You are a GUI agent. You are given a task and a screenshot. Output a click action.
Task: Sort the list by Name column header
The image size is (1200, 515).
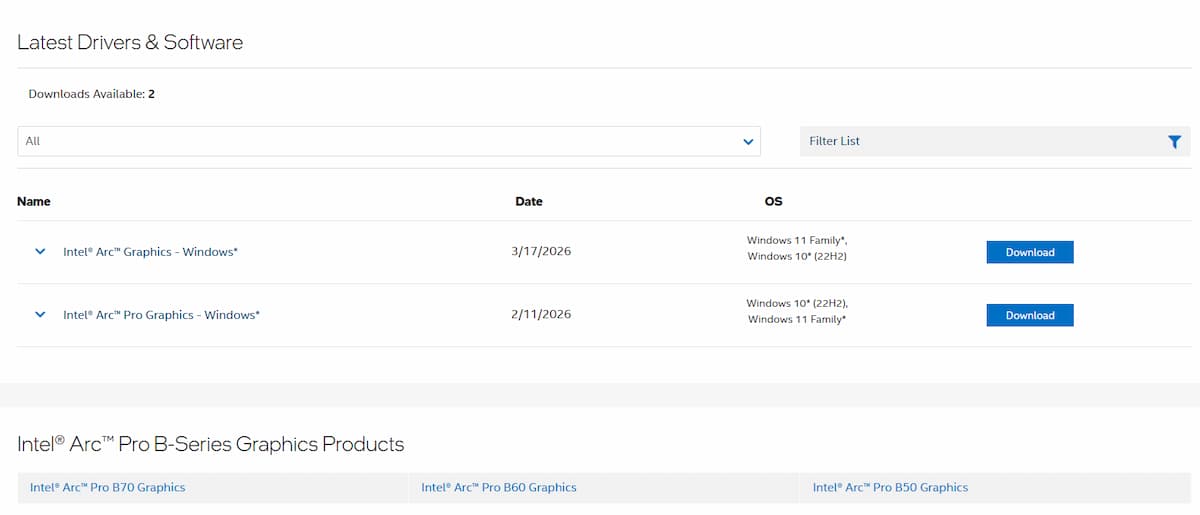34,201
